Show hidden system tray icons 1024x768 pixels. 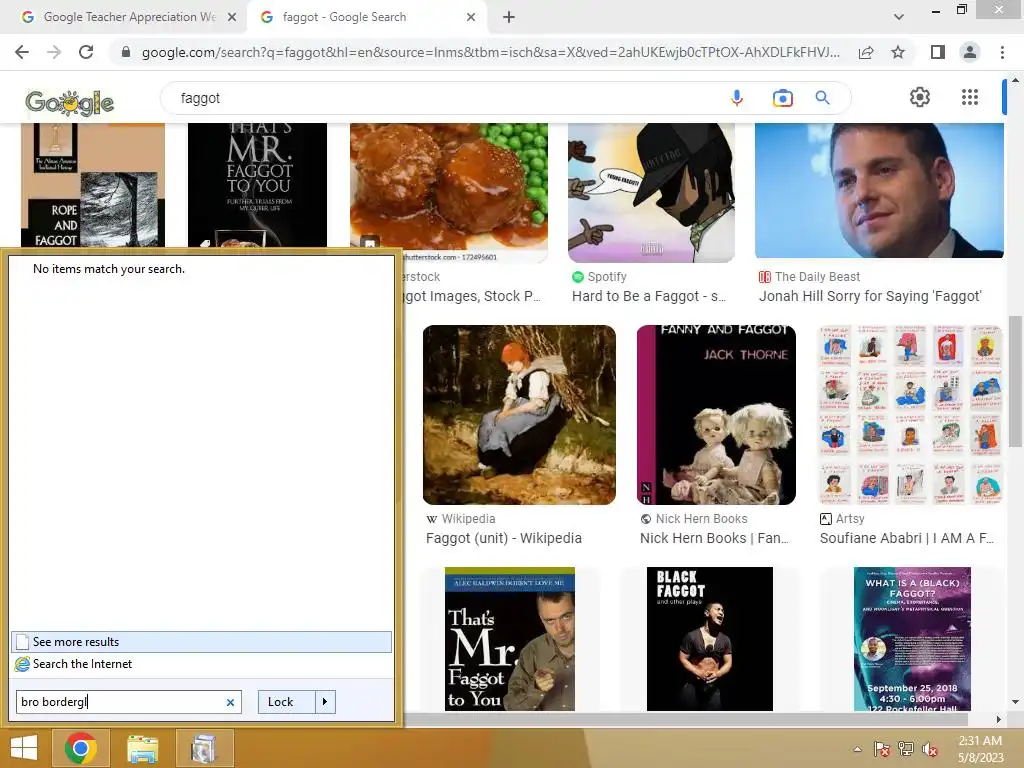[857, 749]
